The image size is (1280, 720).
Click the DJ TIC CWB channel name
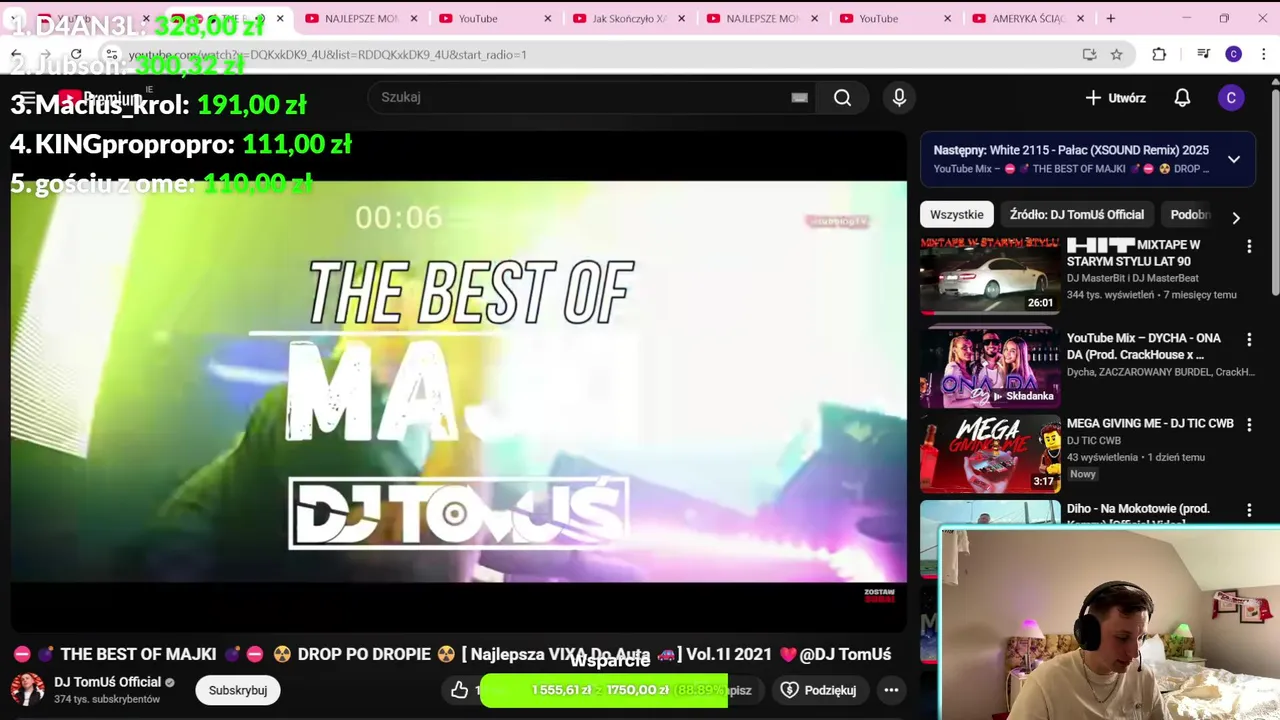click(x=1094, y=440)
